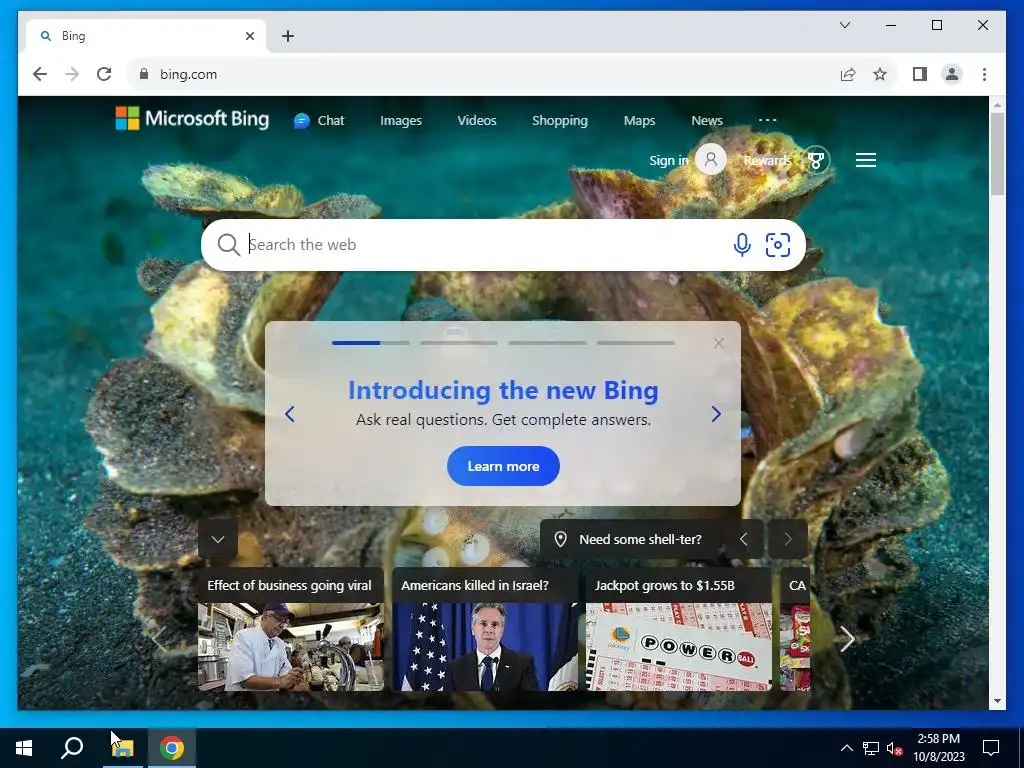This screenshot has width=1024, height=768.
Task: Open 'Effect of business going viral' headline
Action: [x=289, y=585]
